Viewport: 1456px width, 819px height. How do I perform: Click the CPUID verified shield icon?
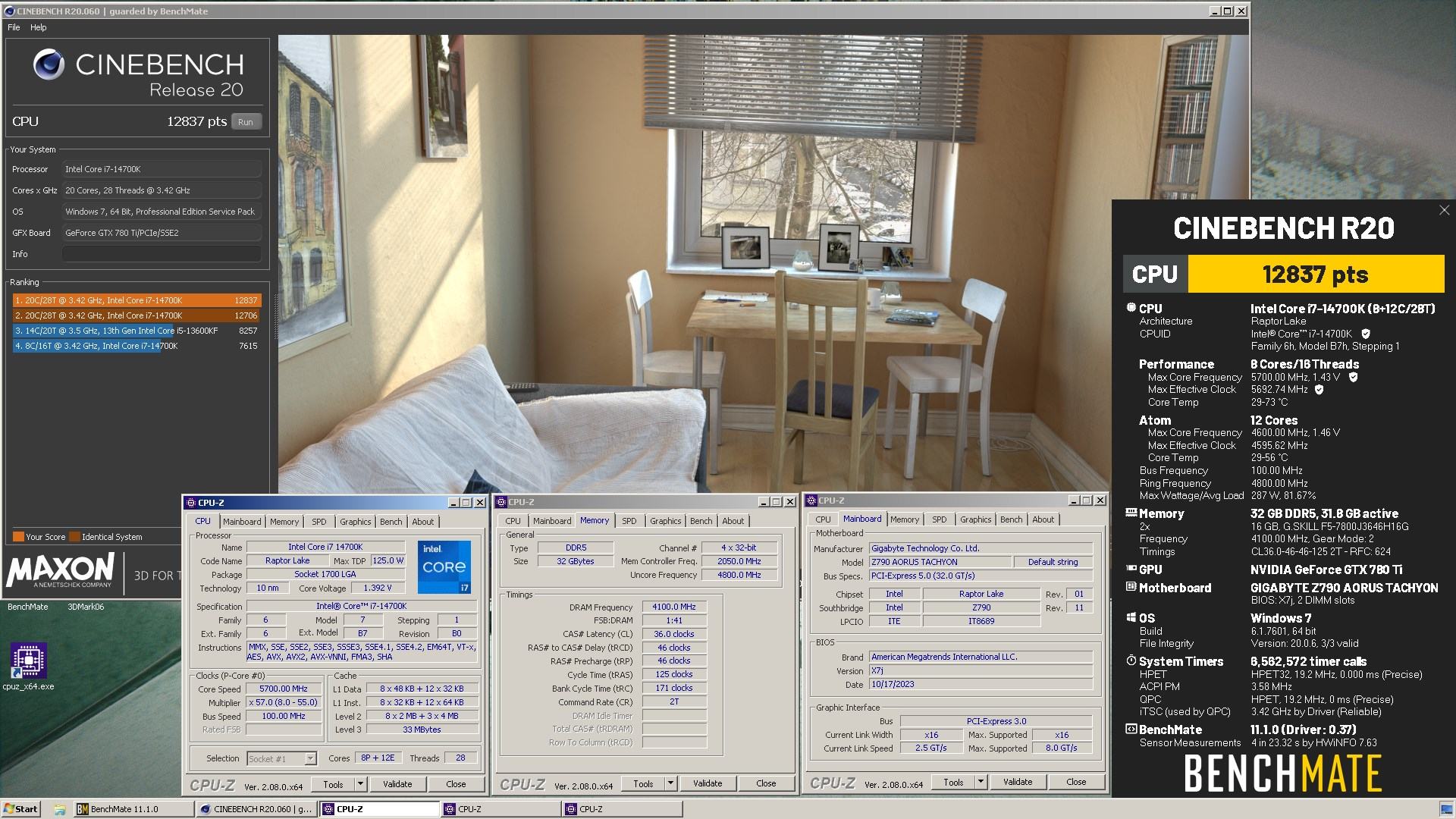coord(1366,334)
